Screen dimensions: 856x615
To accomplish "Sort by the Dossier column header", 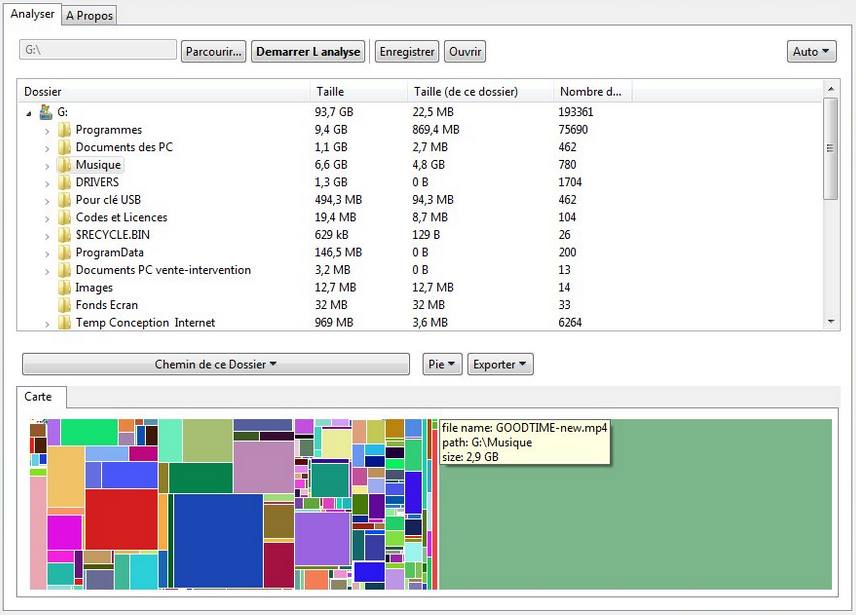I will pyautogui.click(x=164, y=92).
